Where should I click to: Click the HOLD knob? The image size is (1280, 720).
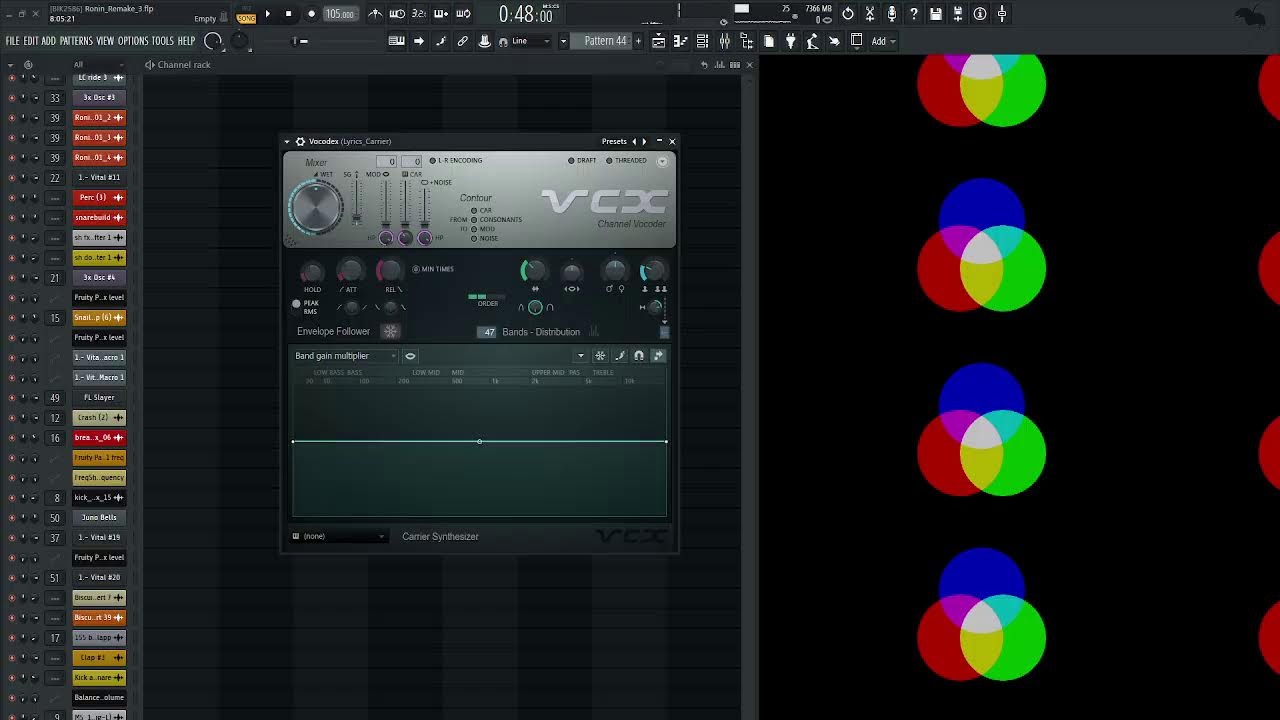click(312, 272)
